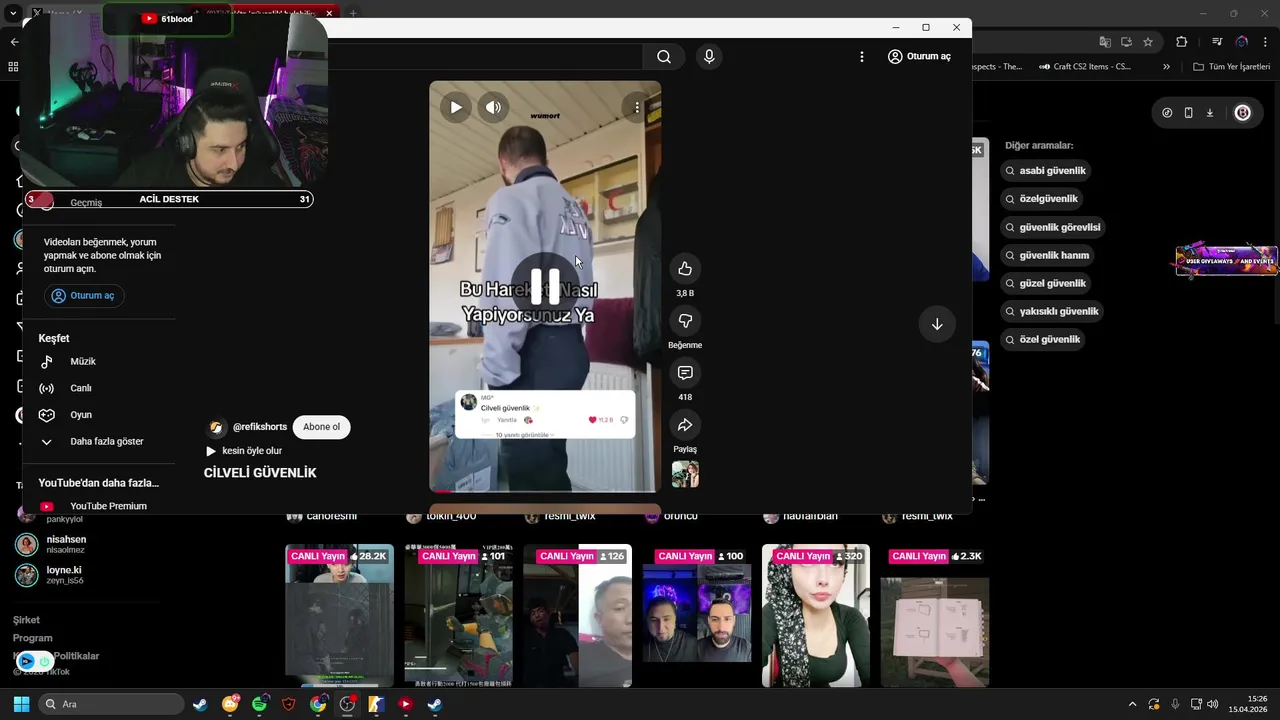Open Geçmiş in the YouTube sidebar
This screenshot has width=1280, height=720.
[x=86, y=203]
